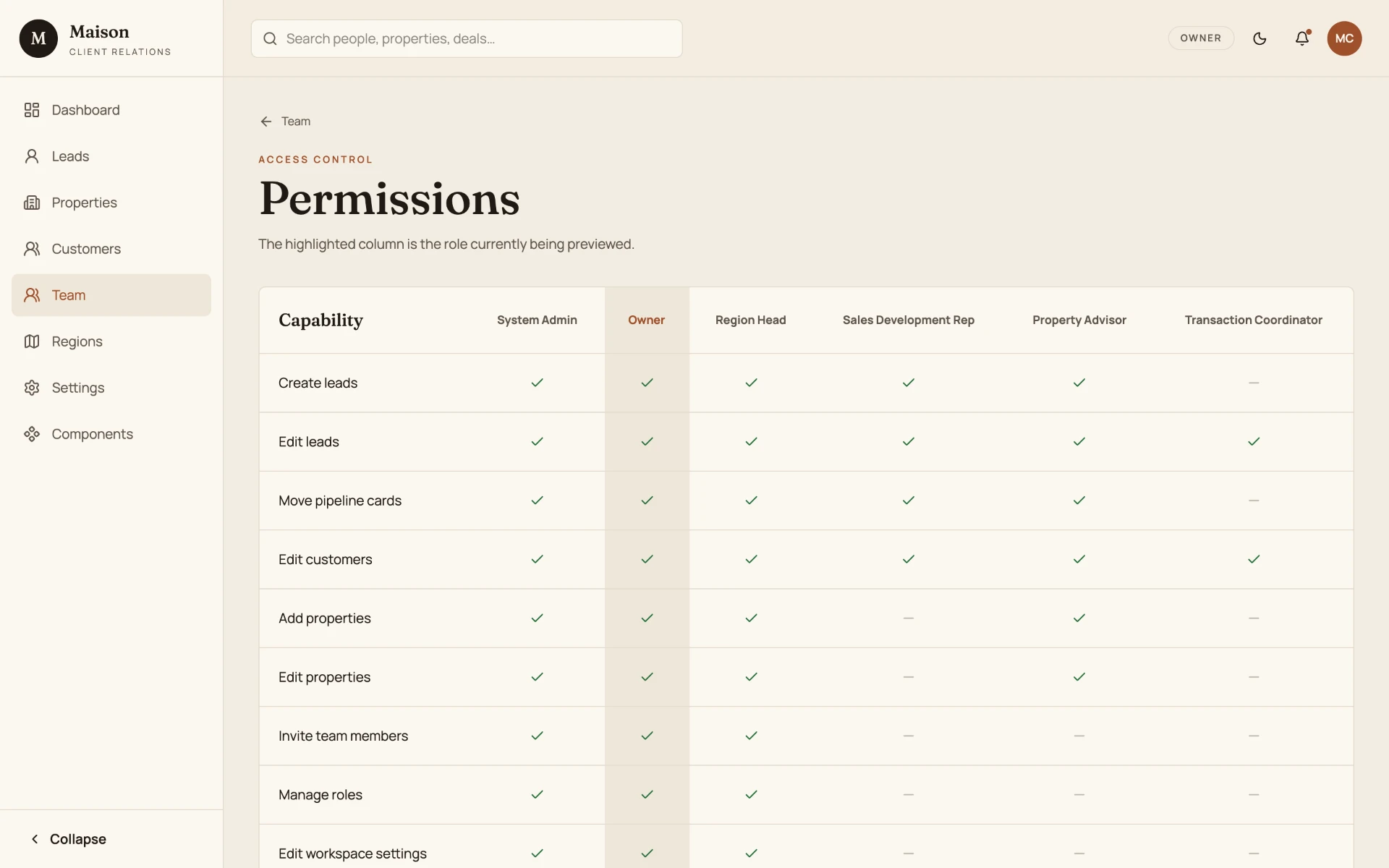Image resolution: width=1389 pixels, height=868 pixels.
Task: Collapse the sidebar
Action: coord(68,839)
